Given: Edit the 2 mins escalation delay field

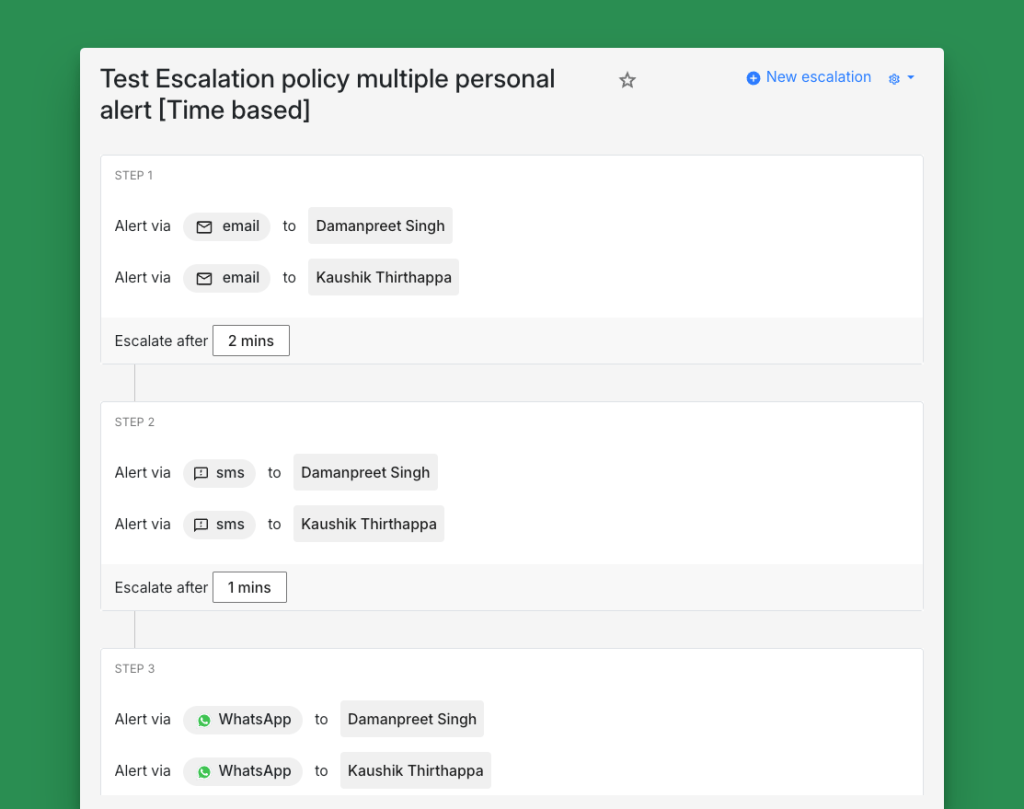Looking at the screenshot, I should pos(251,341).
